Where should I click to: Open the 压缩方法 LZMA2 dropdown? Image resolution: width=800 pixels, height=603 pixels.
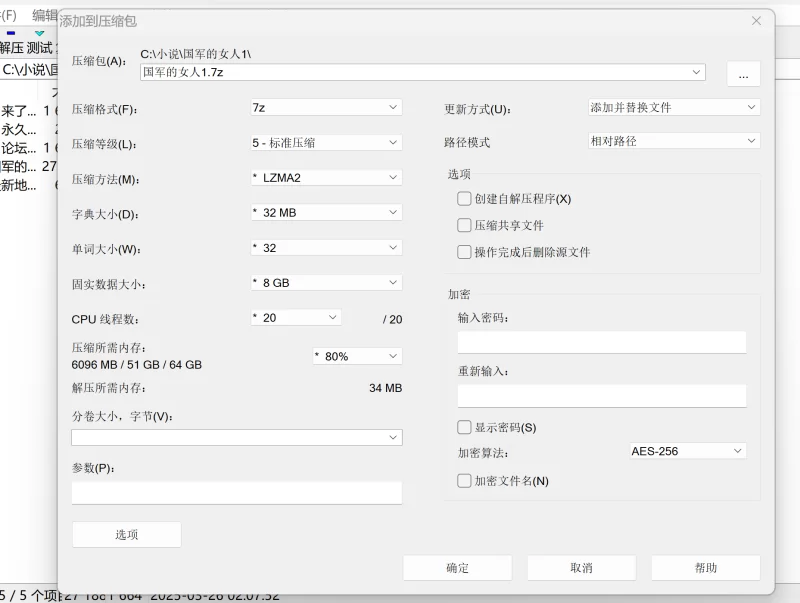[x=326, y=178]
